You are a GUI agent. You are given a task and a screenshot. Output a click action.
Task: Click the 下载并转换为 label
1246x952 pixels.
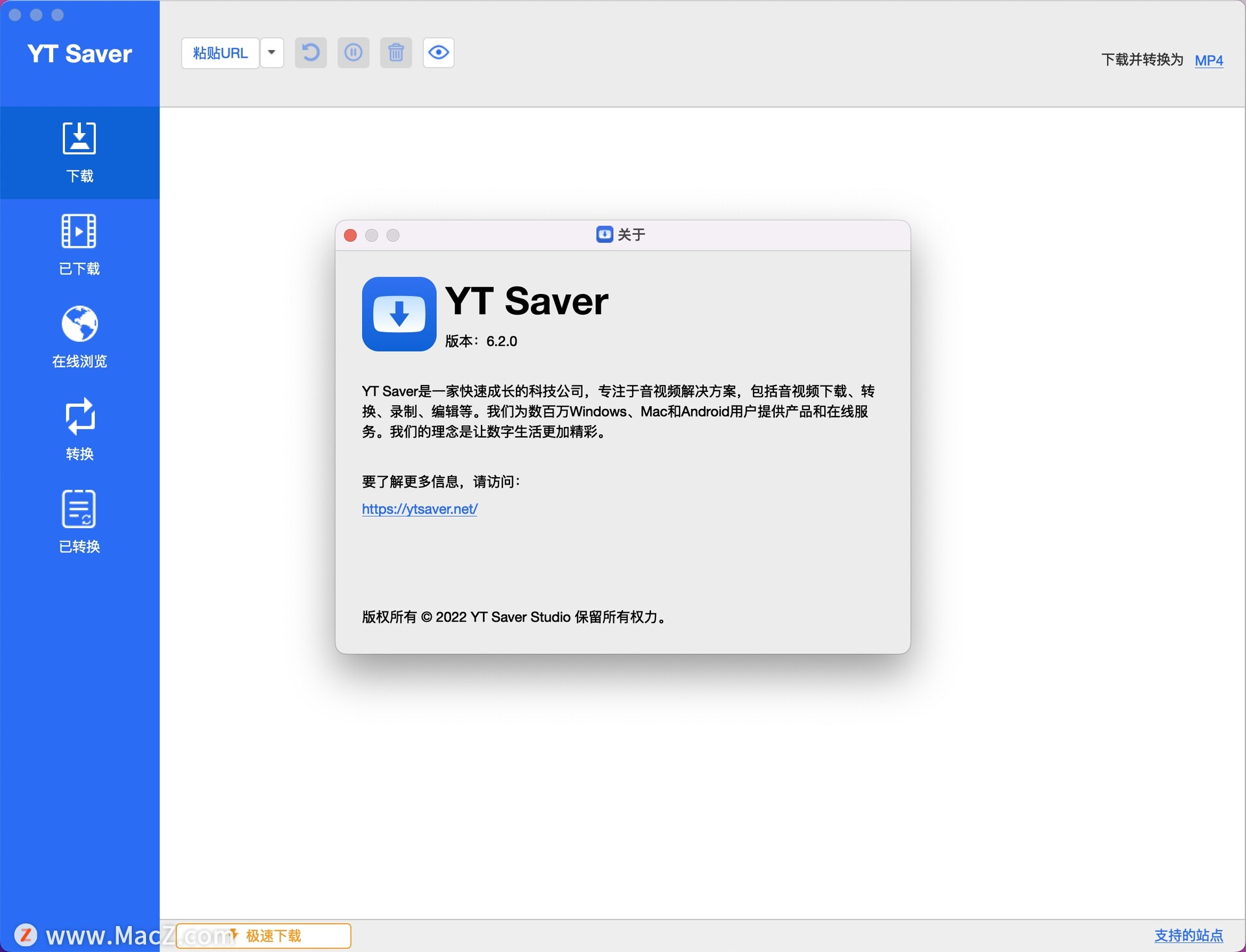pyautogui.click(x=1142, y=60)
